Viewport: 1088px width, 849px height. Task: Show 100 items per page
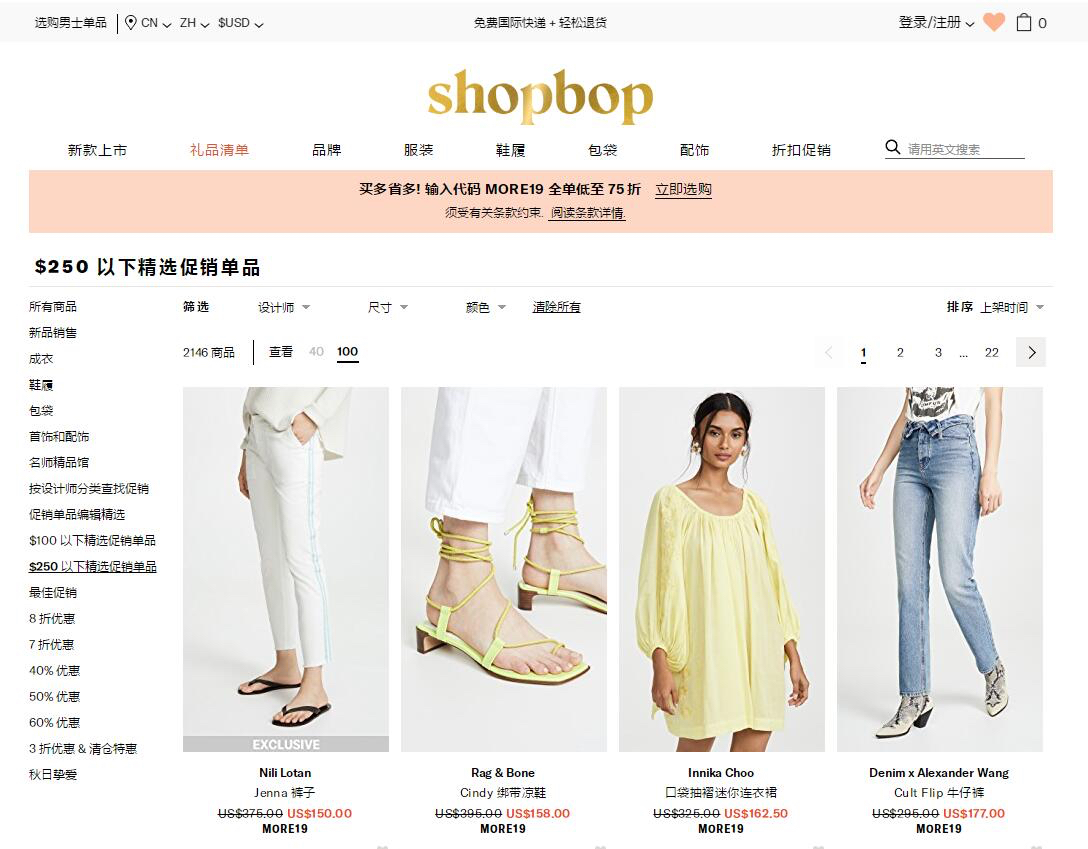coord(348,352)
